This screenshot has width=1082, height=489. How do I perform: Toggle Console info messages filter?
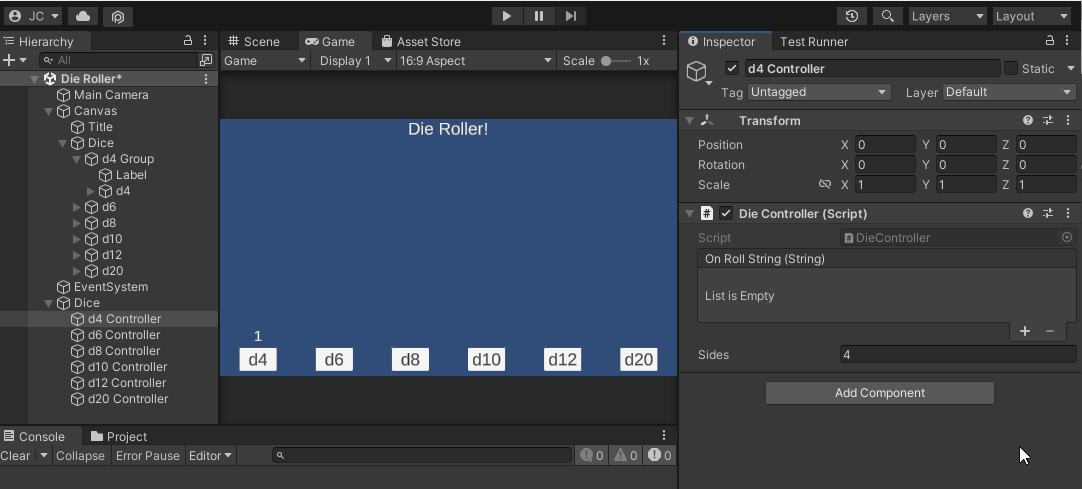point(591,455)
